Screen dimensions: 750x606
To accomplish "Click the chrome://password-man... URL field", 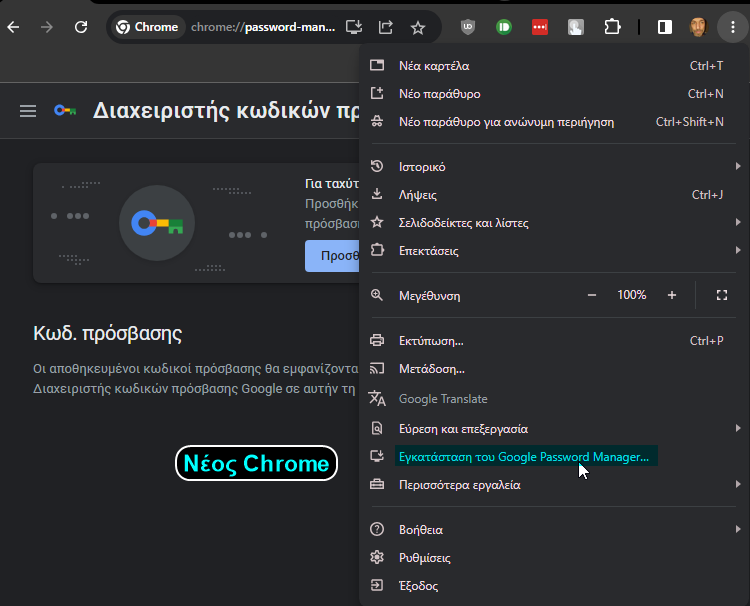I will click(263, 27).
